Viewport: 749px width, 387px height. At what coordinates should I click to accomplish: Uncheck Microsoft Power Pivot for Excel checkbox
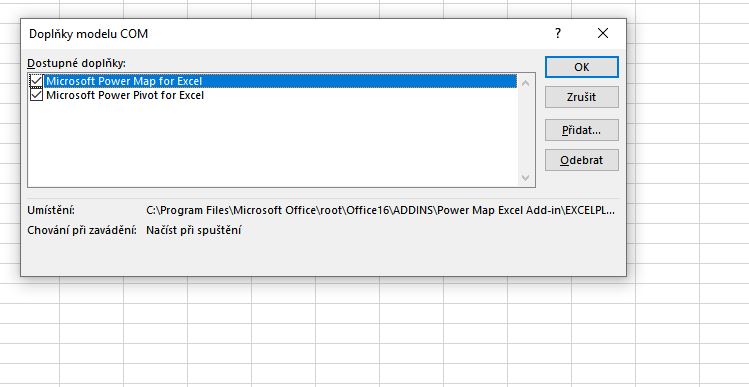pos(36,95)
